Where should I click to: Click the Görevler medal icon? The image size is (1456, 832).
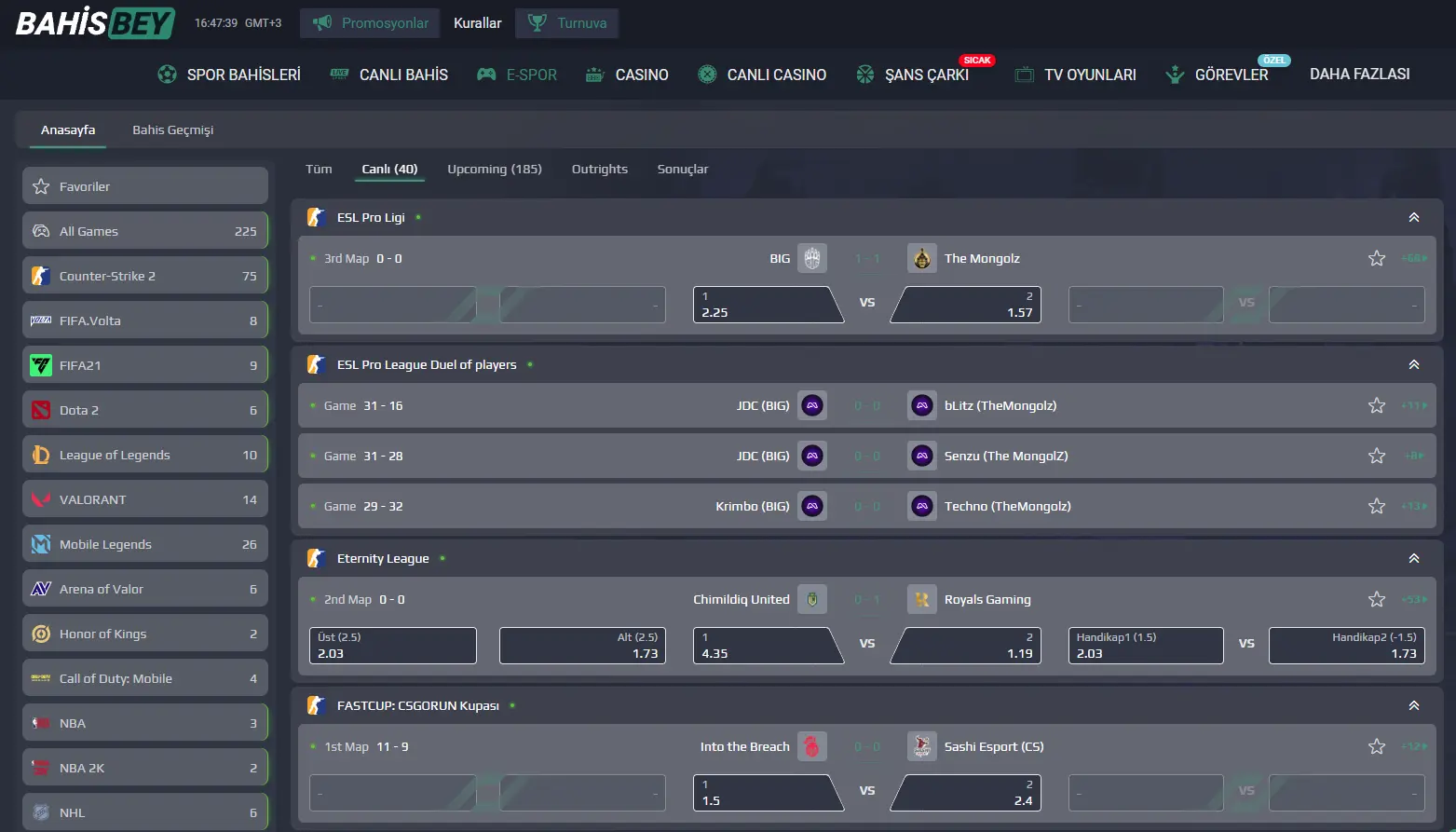(x=1176, y=75)
